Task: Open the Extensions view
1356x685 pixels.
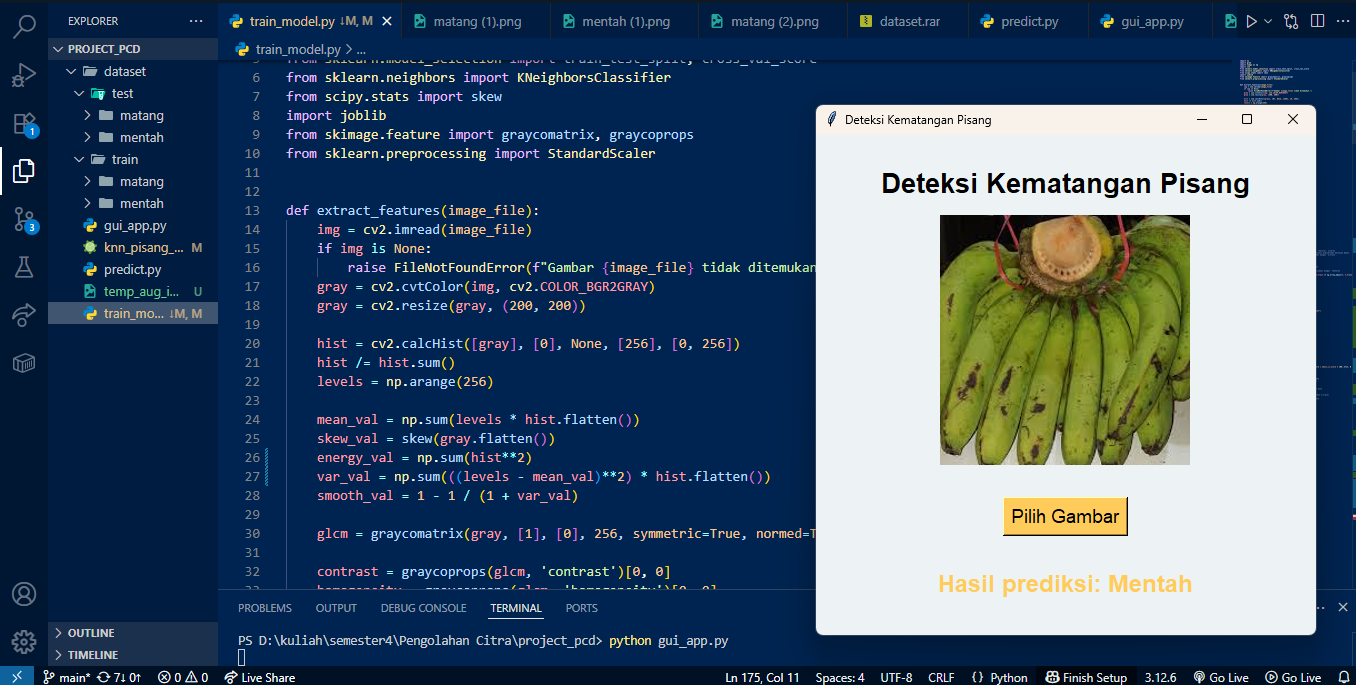Action: [24, 124]
